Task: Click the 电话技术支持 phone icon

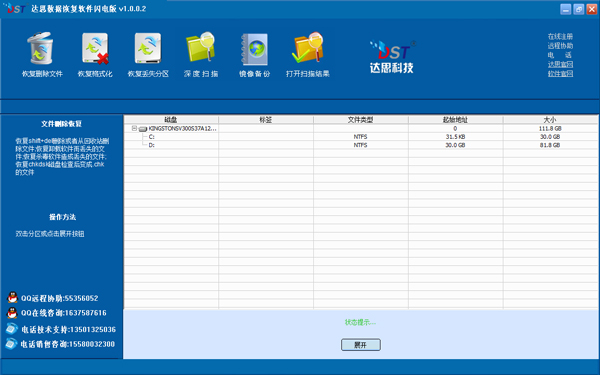Action: tap(12, 329)
